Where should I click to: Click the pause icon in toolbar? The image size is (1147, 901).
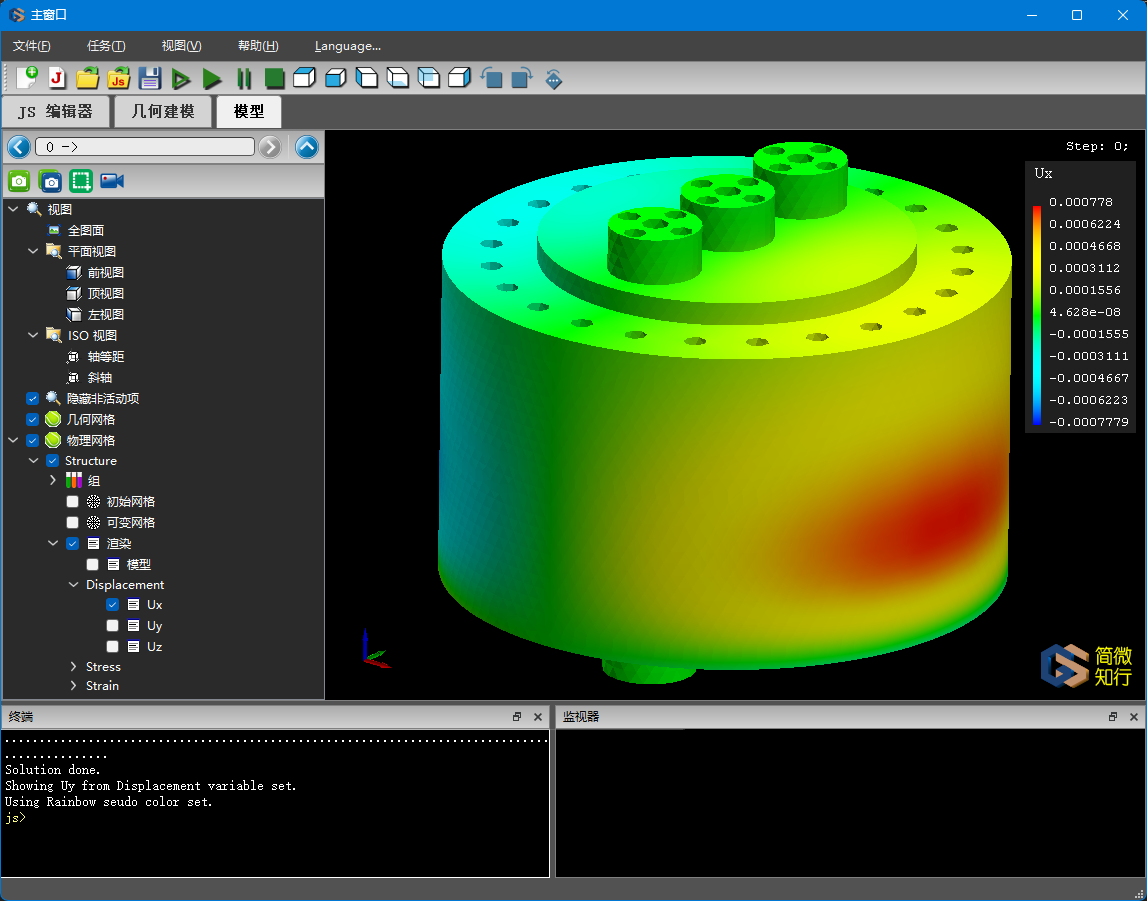(x=243, y=78)
